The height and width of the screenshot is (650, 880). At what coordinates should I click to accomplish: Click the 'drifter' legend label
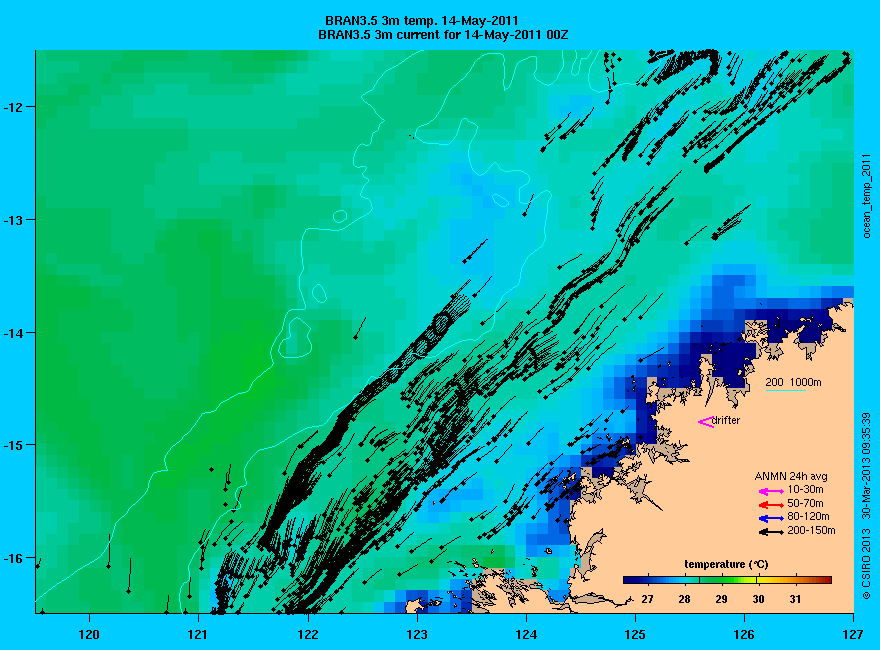(x=726, y=420)
